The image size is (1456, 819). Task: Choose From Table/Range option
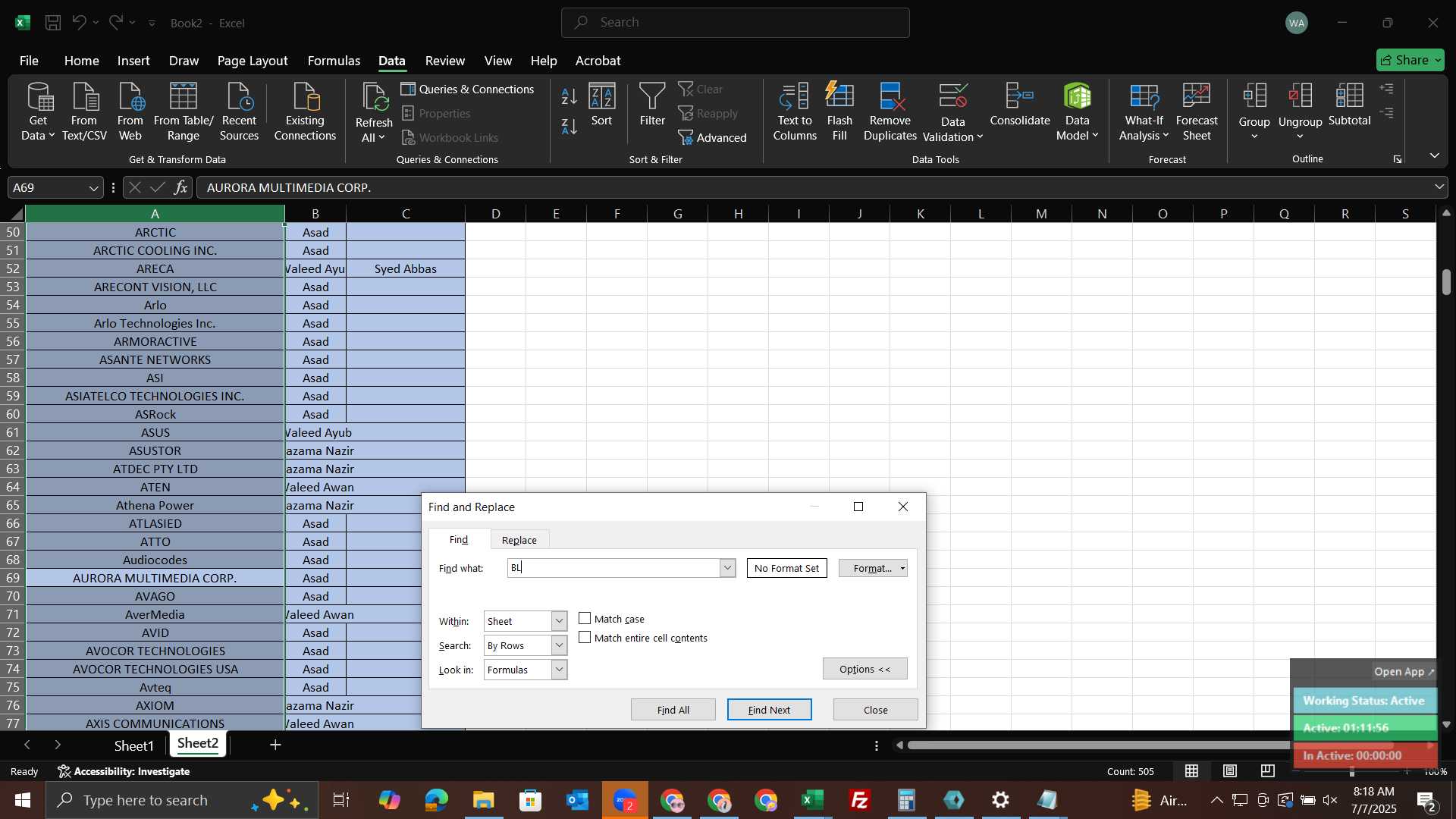(x=183, y=112)
